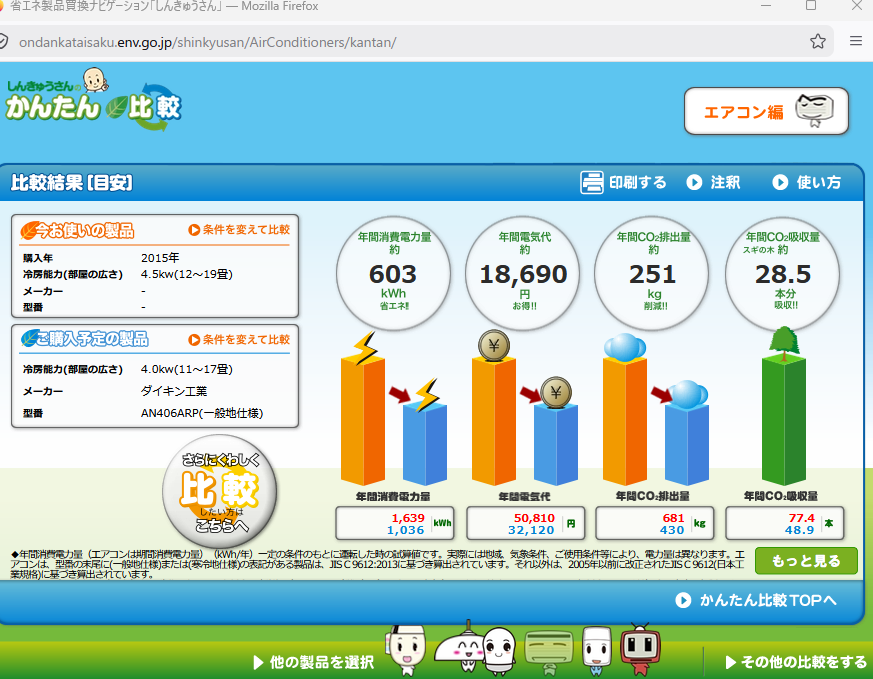This screenshot has width=873, height=679.
Task: Click 4.0kw(11～17畳) cooling capacity
Action: click(x=187, y=369)
